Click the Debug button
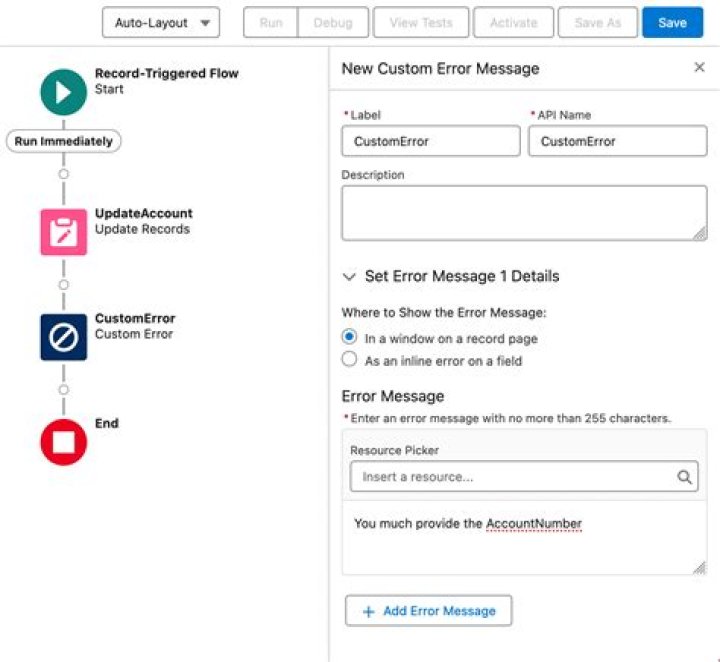This screenshot has height=662, width=720. pos(333,22)
